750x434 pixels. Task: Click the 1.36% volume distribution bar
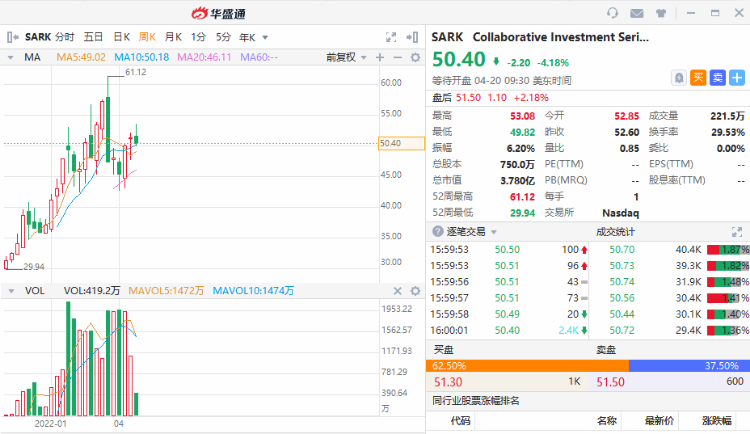tap(728, 330)
